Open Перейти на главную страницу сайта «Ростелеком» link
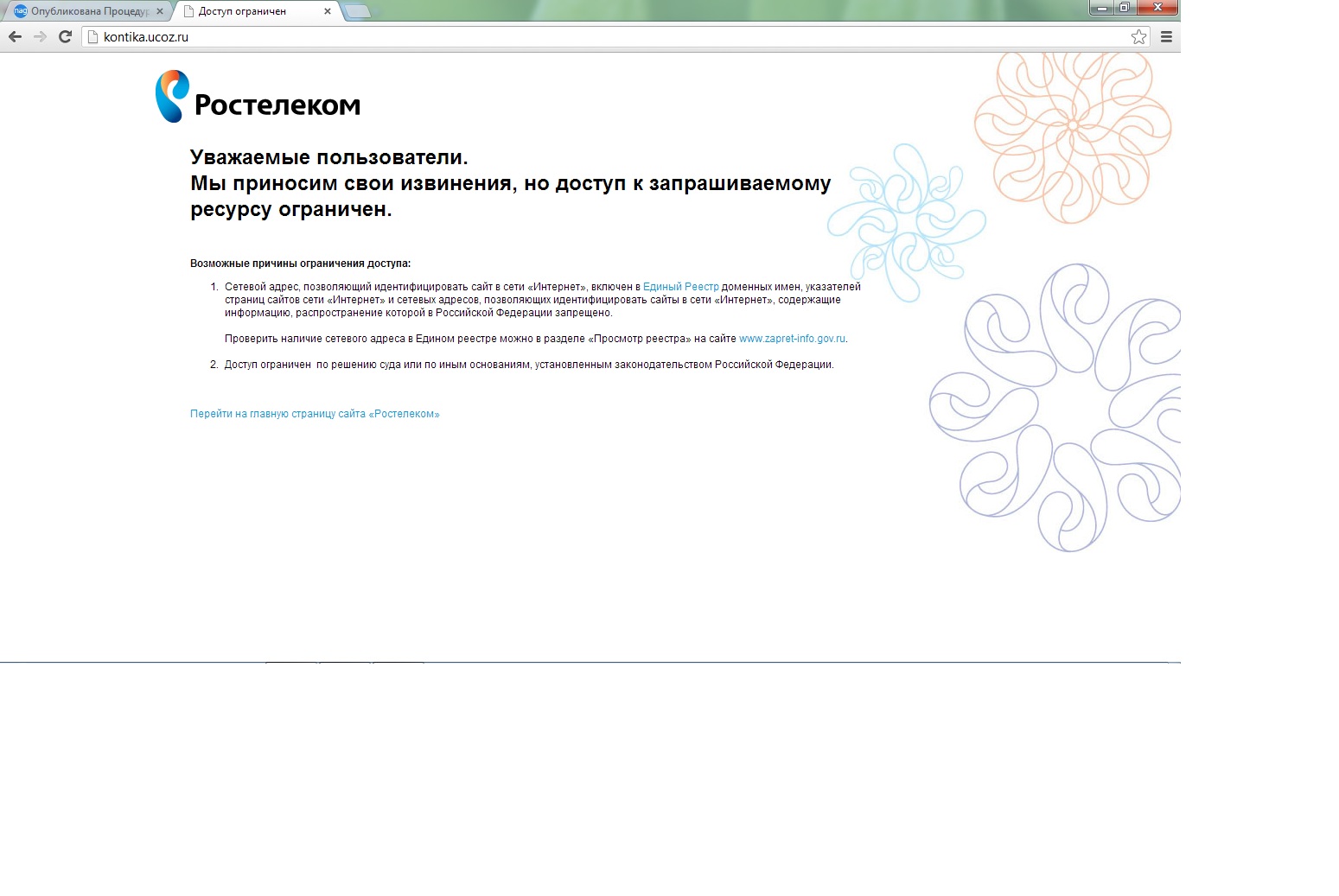Image resolution: width=1339 pixels, height=896 pixels. point(315,414)
